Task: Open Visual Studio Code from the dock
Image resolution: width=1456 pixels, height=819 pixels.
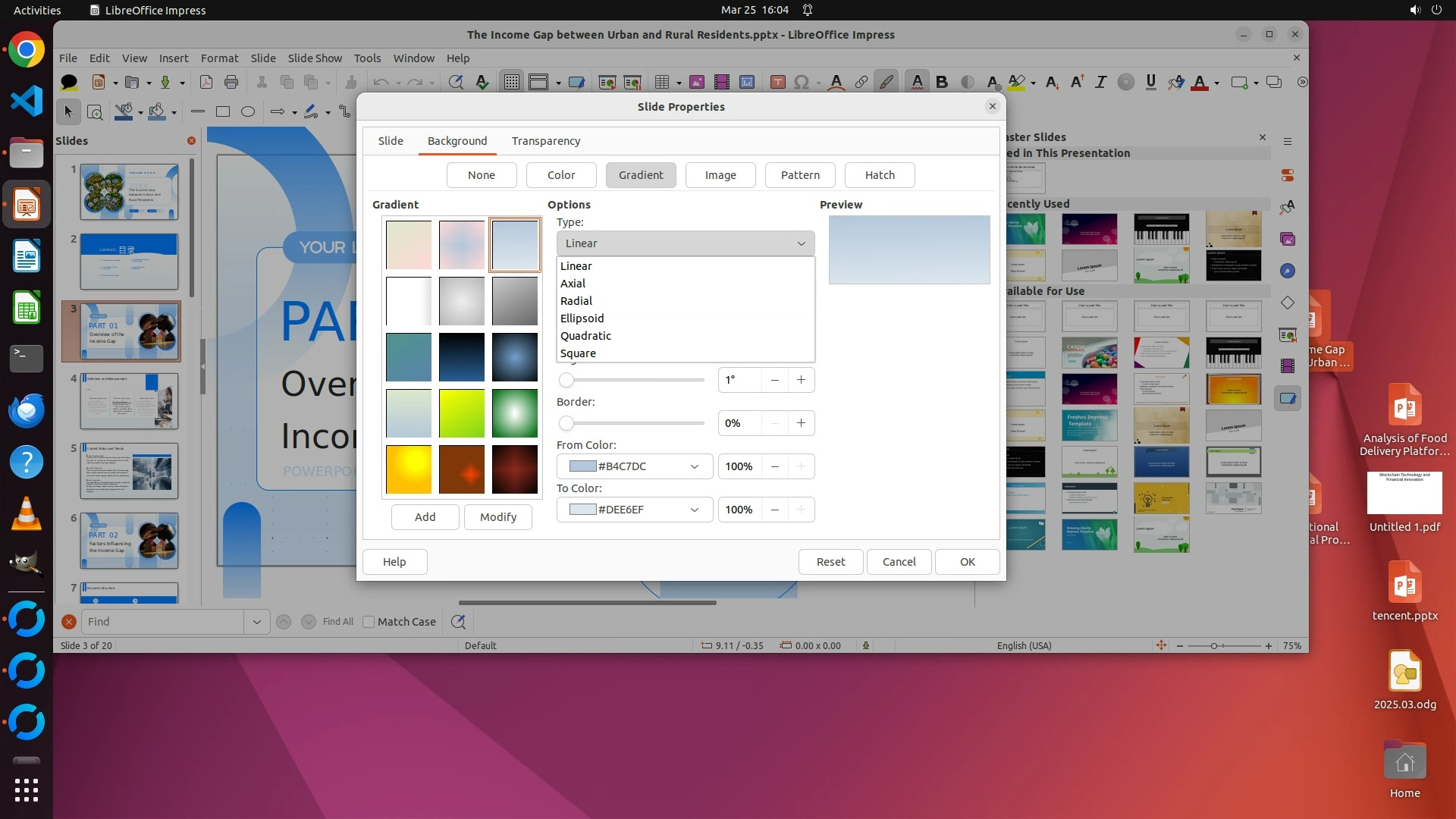Action: pos(27,102)
